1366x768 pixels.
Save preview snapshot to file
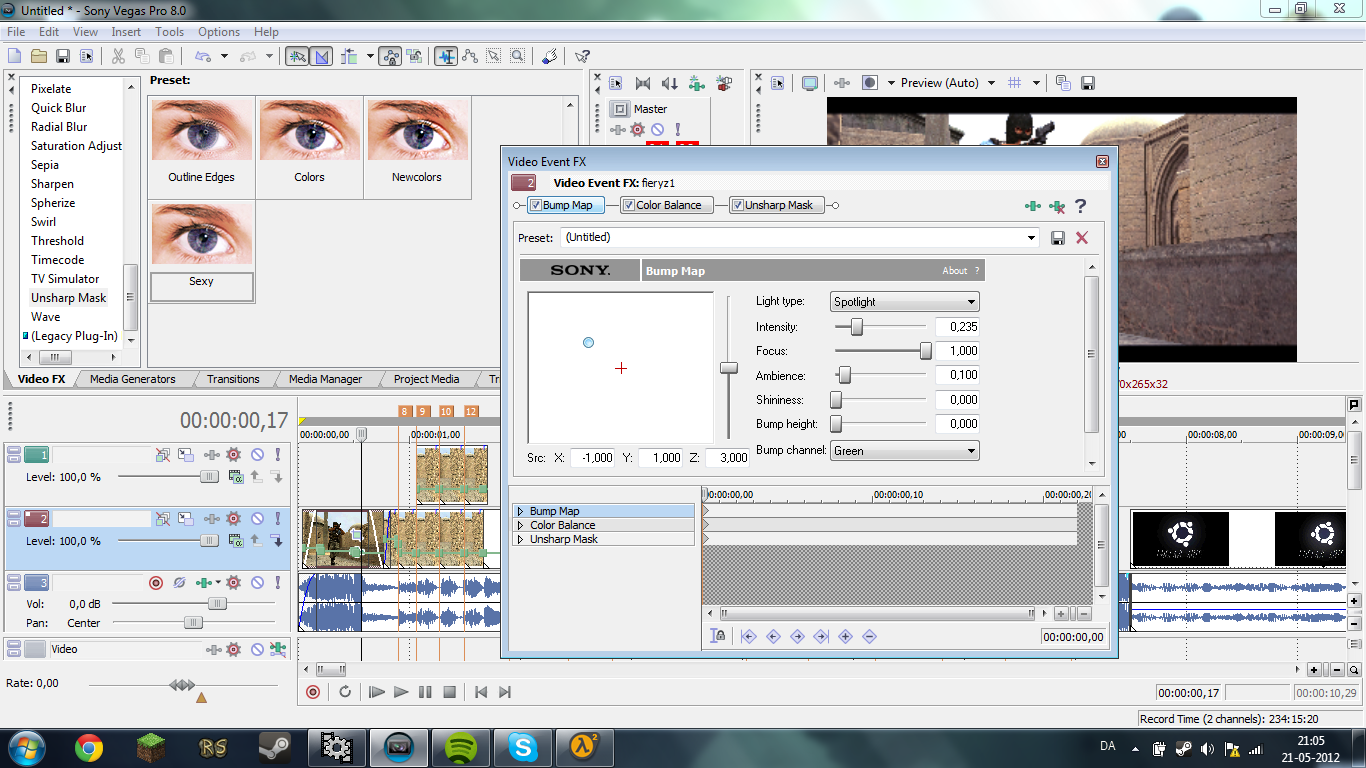[1088, 83]
